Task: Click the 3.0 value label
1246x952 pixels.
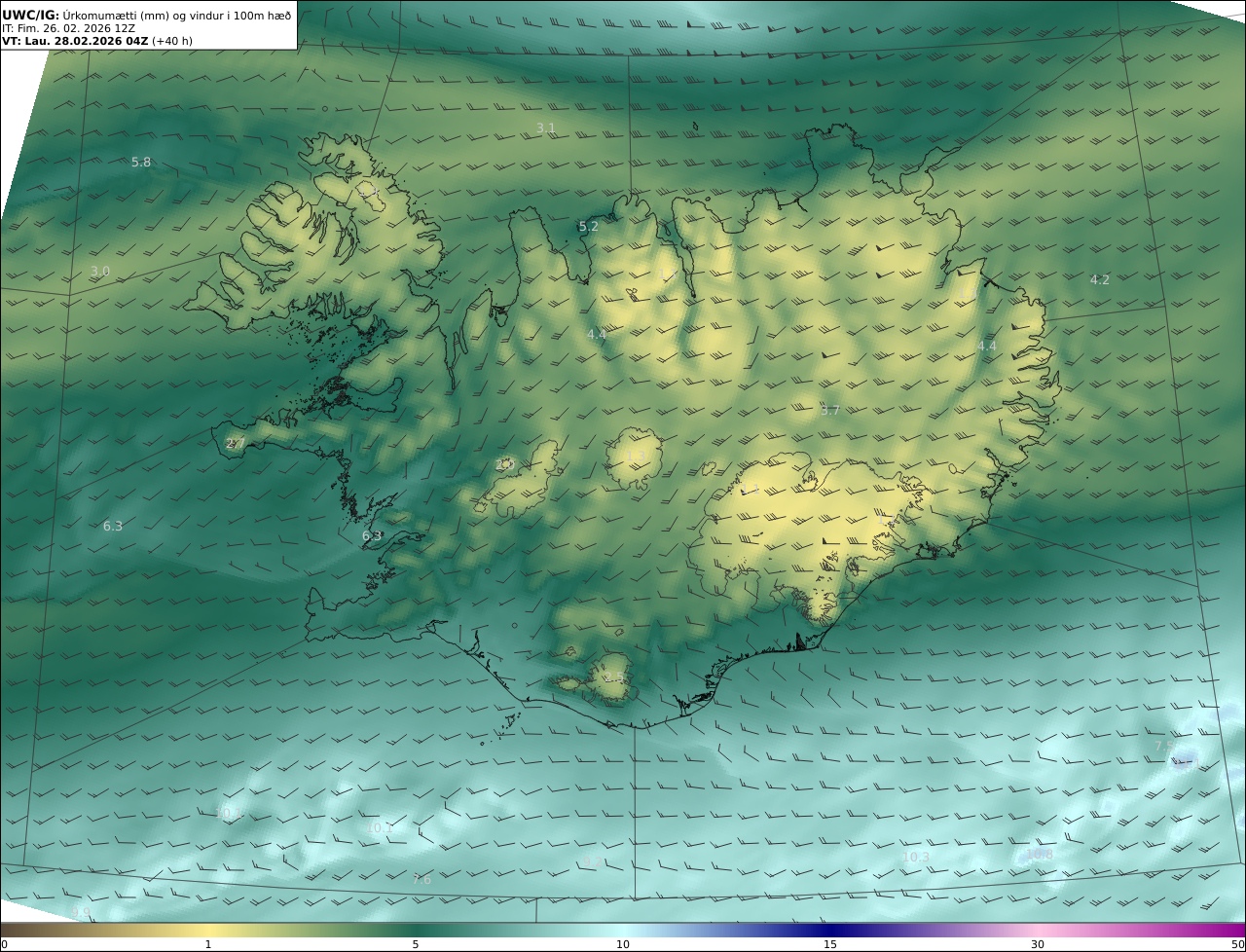Action: click(x=100, y=272)
